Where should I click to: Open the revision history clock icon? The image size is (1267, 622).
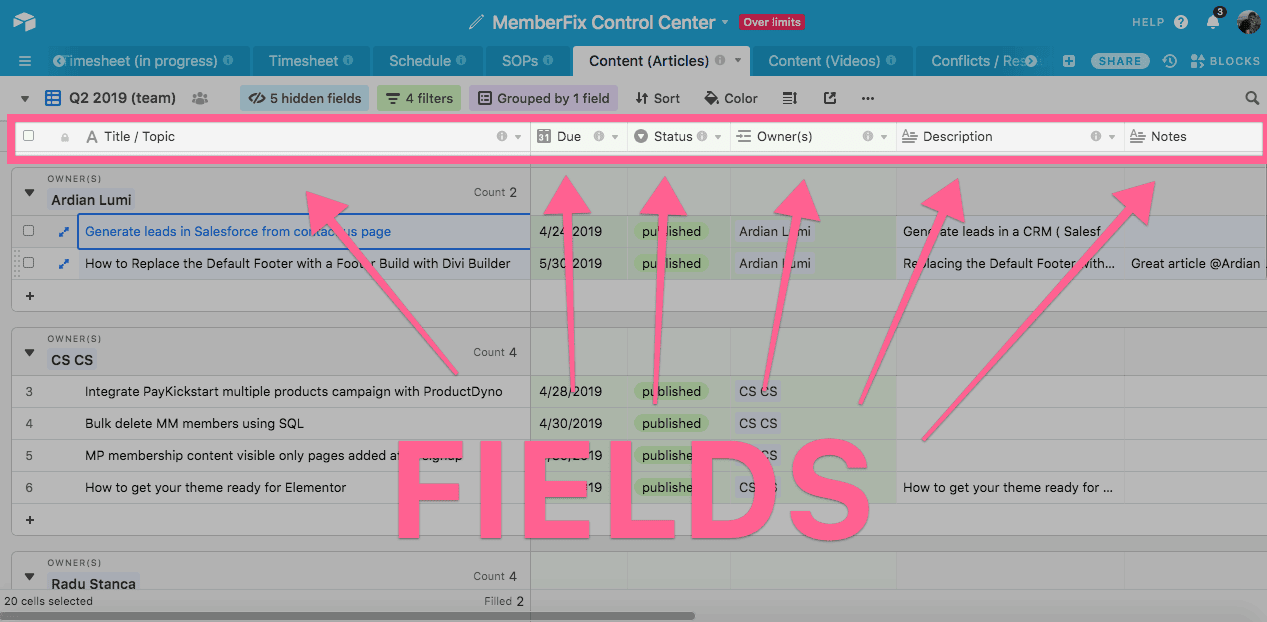tap(1169, 61)
